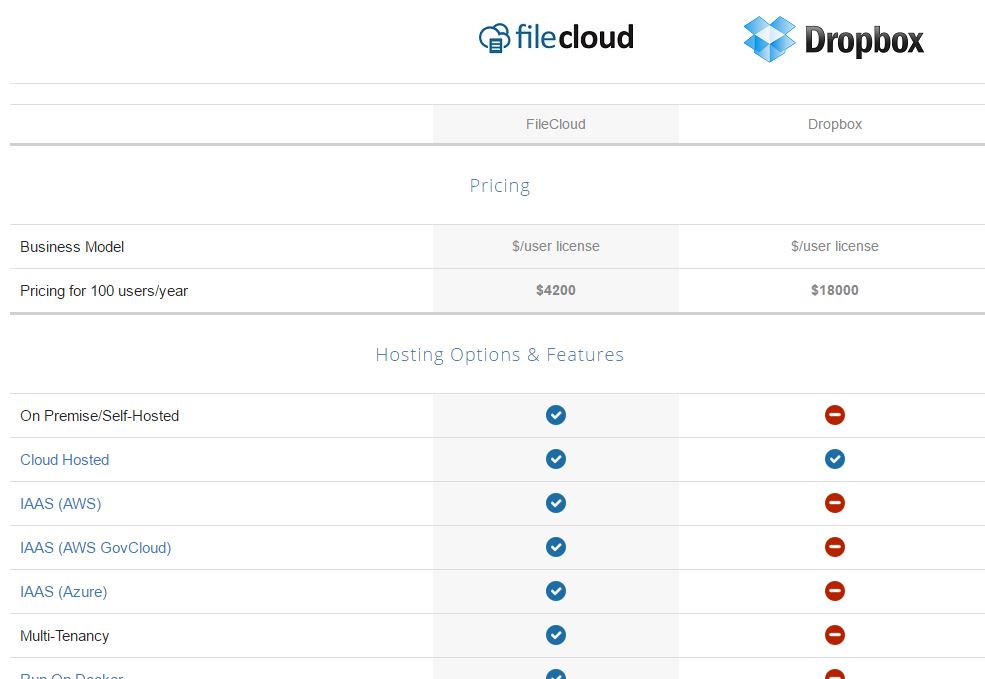985x679 pixels.
Task: Click the Pricing for 100 users/year label
Action: (104, 291)
